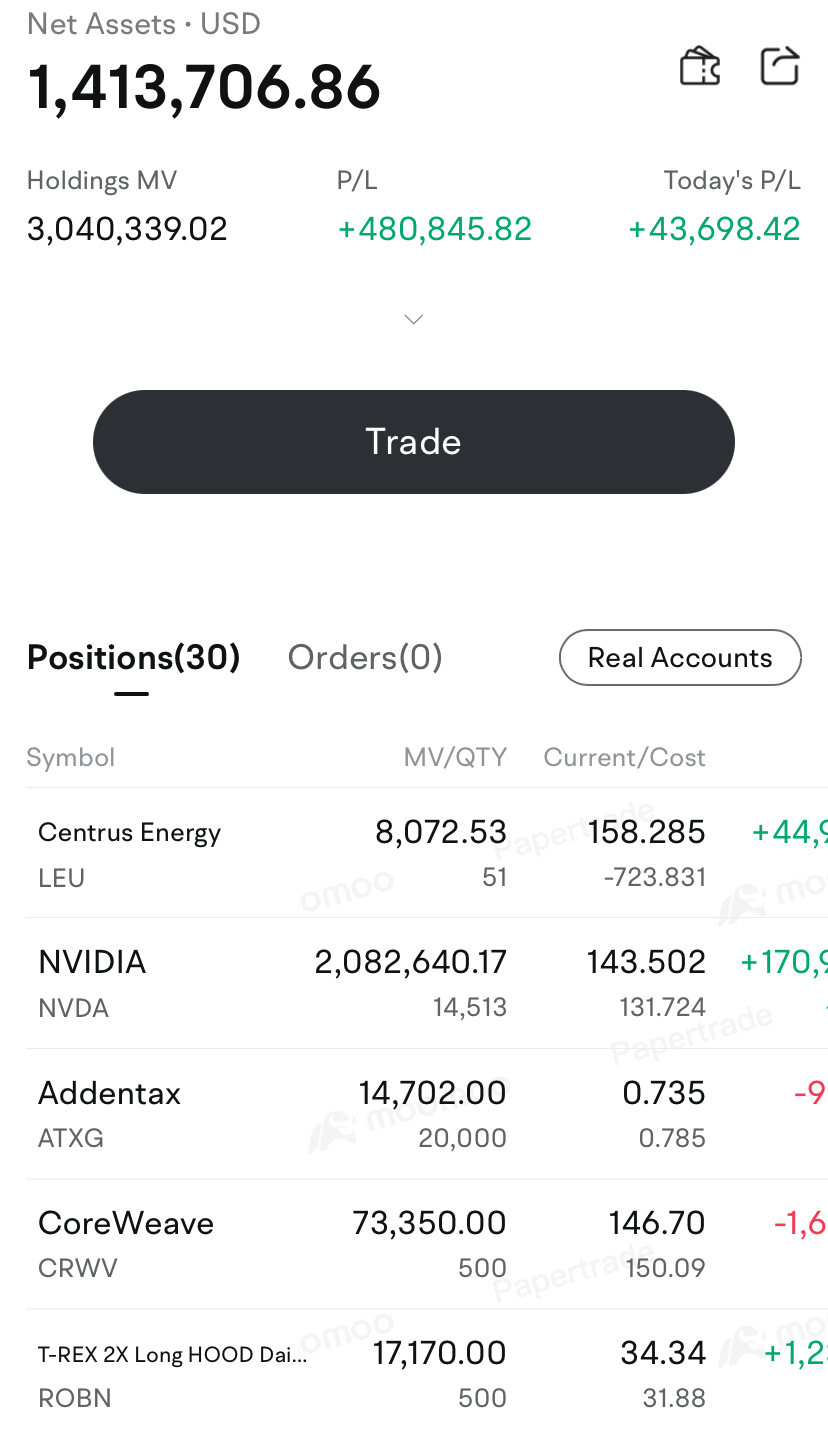Viewport: 828px width, 1429px height.
Task: Open the wallet icon near net assets
Action: click(x=700, y=67)
